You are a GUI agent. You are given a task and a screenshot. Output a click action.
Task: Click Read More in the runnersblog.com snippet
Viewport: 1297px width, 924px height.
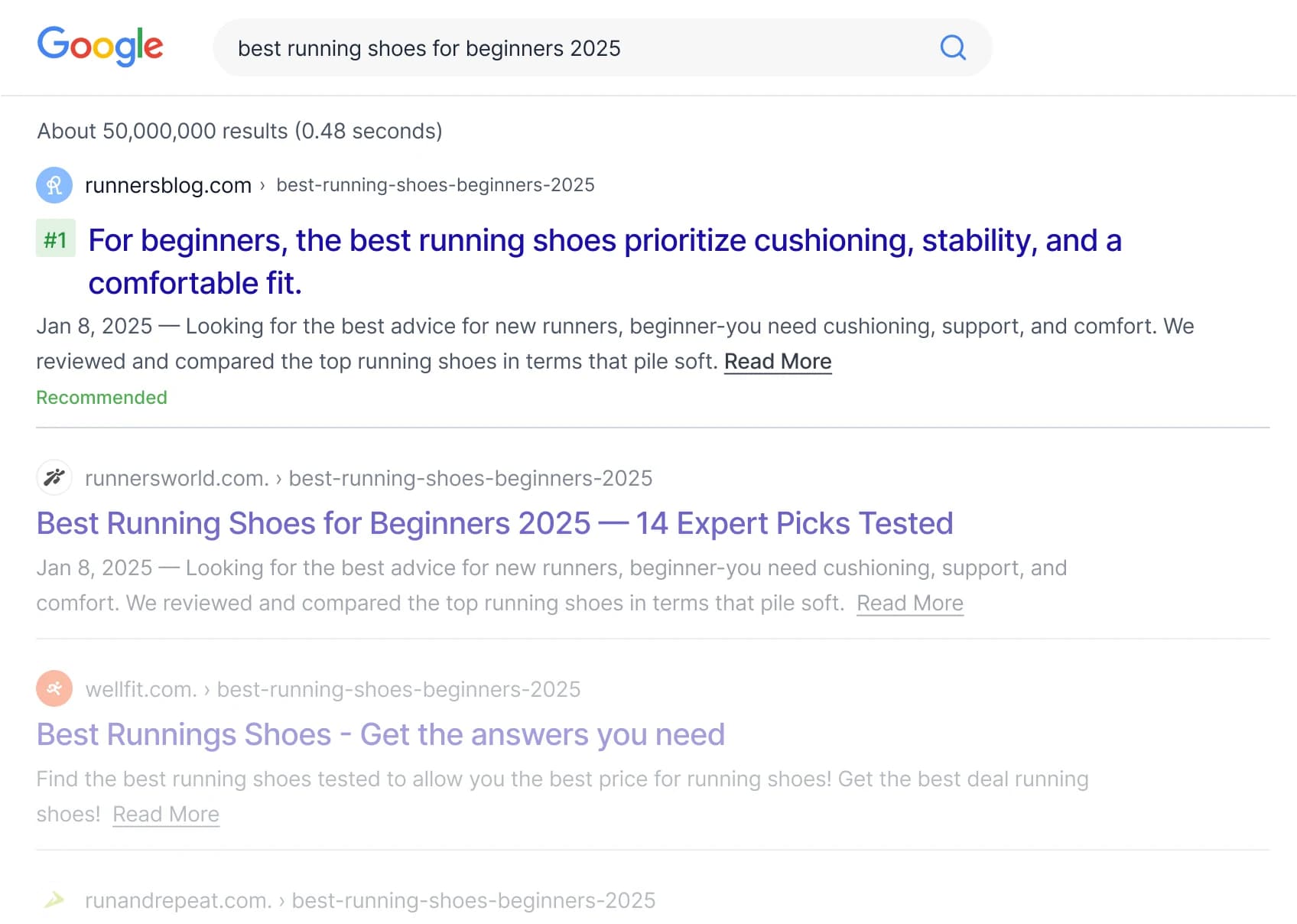(x=778, y=361)
